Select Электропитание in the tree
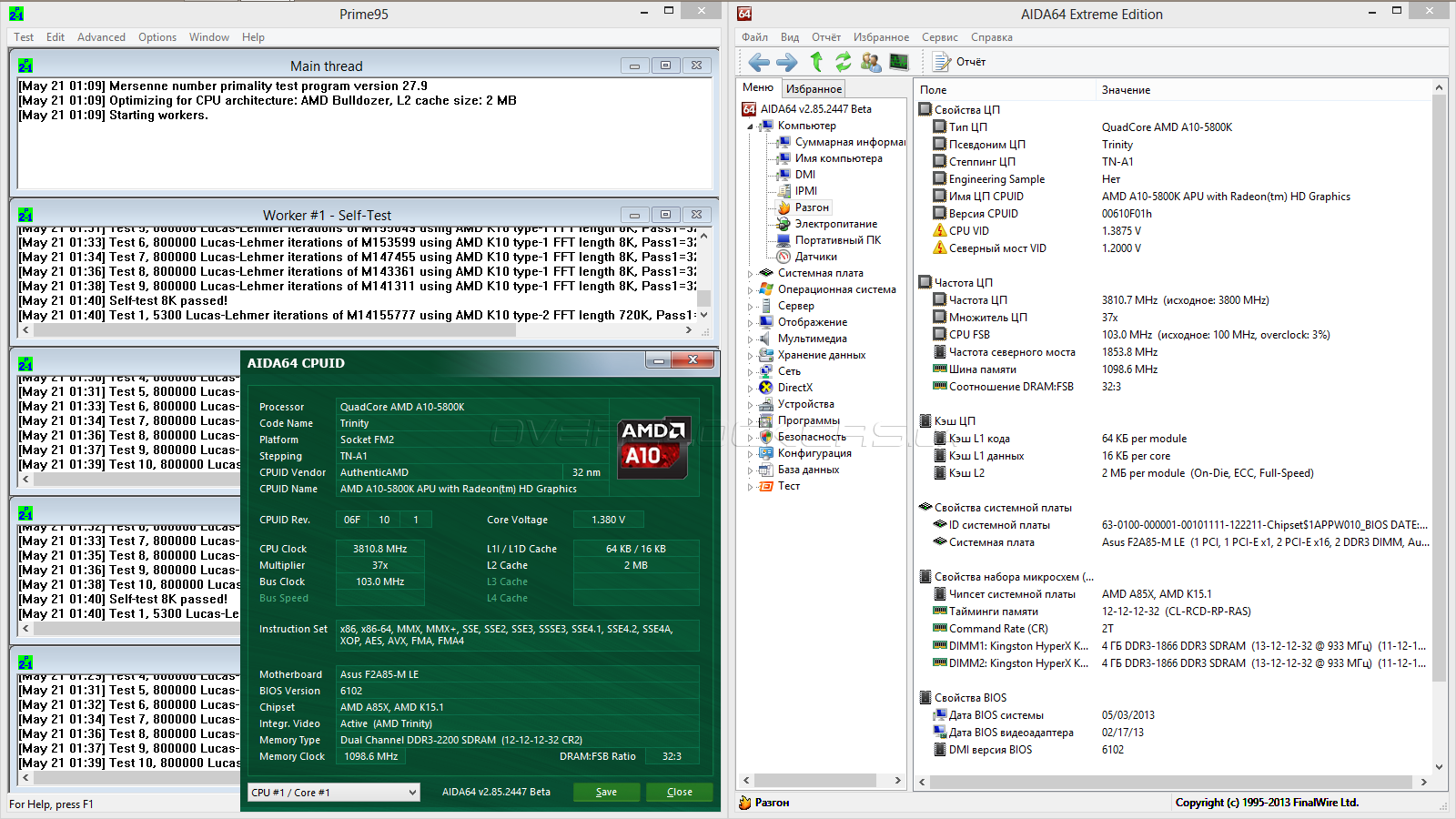This screenshot has height=819, width=1456. coord(835,224)
